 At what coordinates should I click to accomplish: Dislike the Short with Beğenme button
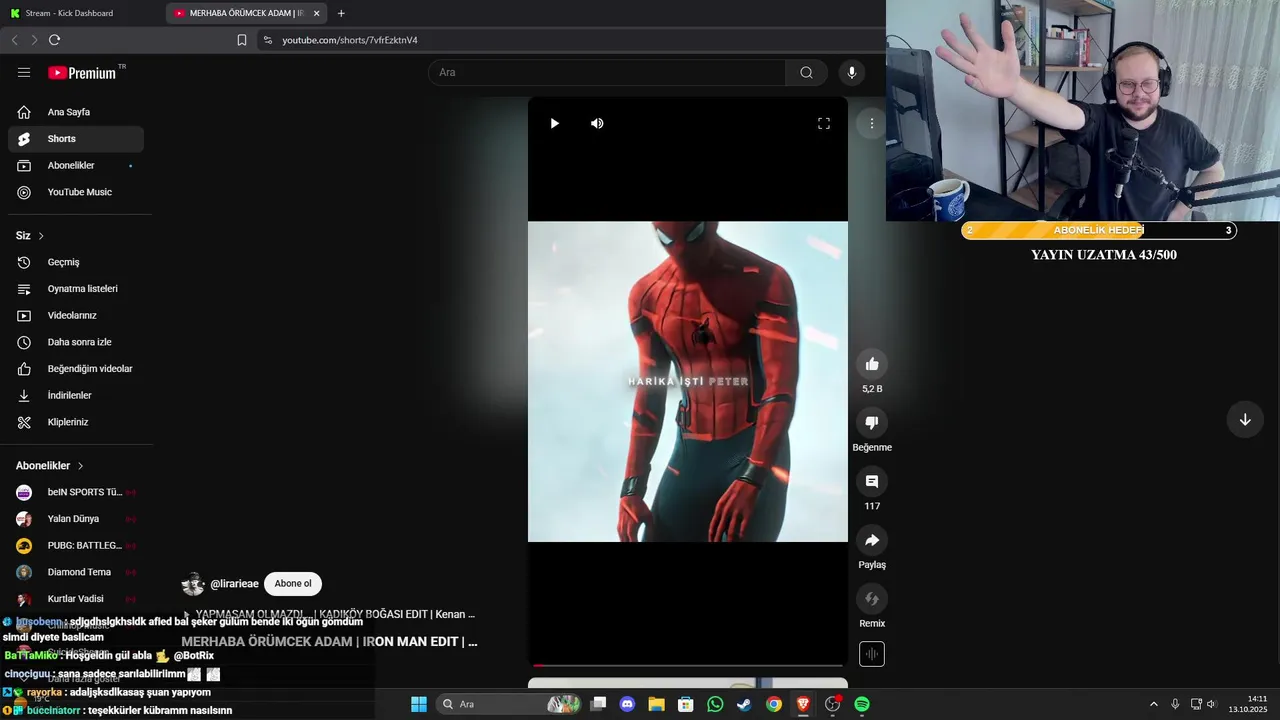click(872, 423)
